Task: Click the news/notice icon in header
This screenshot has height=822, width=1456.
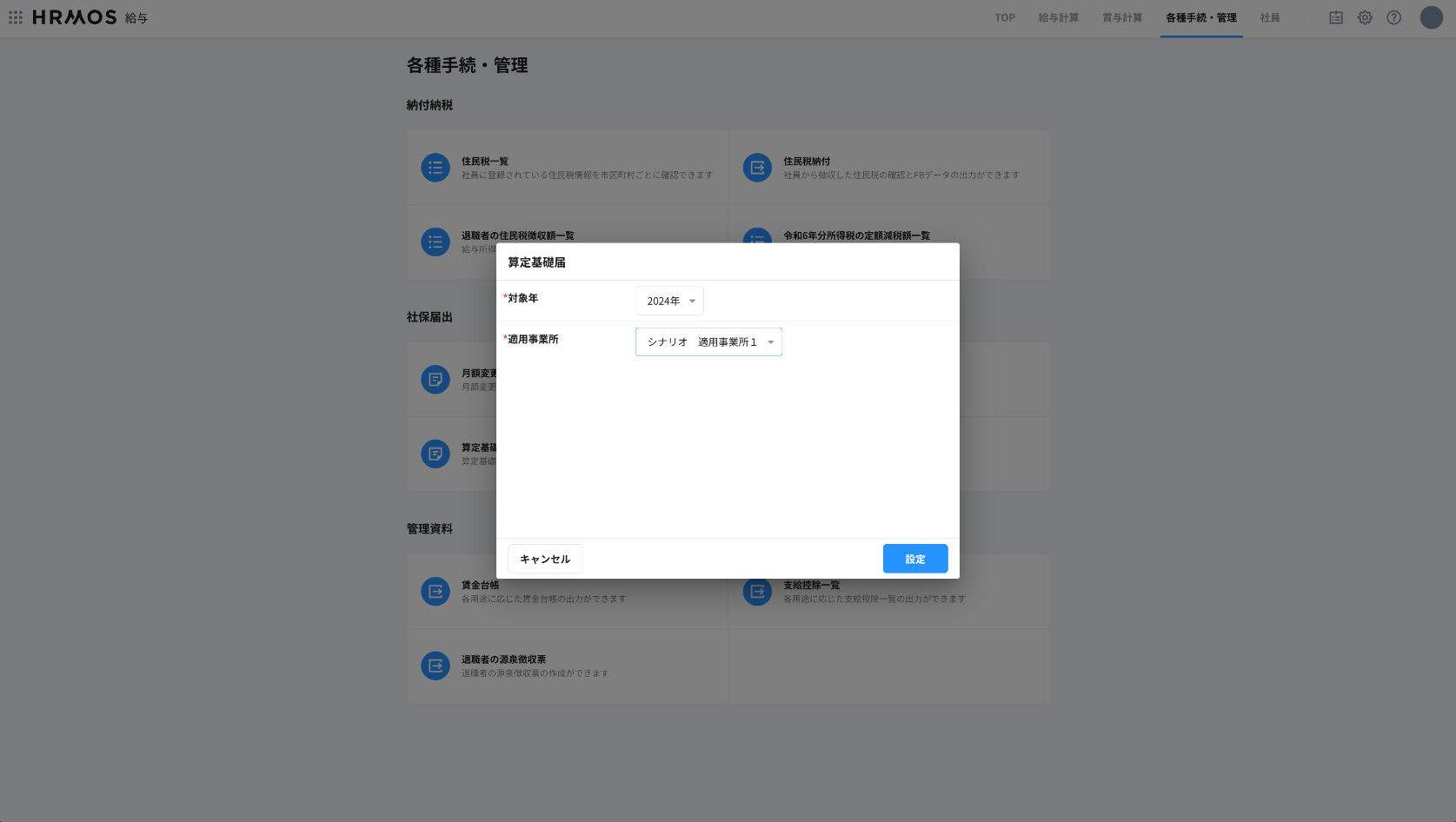Action: tap(1336, 17)
